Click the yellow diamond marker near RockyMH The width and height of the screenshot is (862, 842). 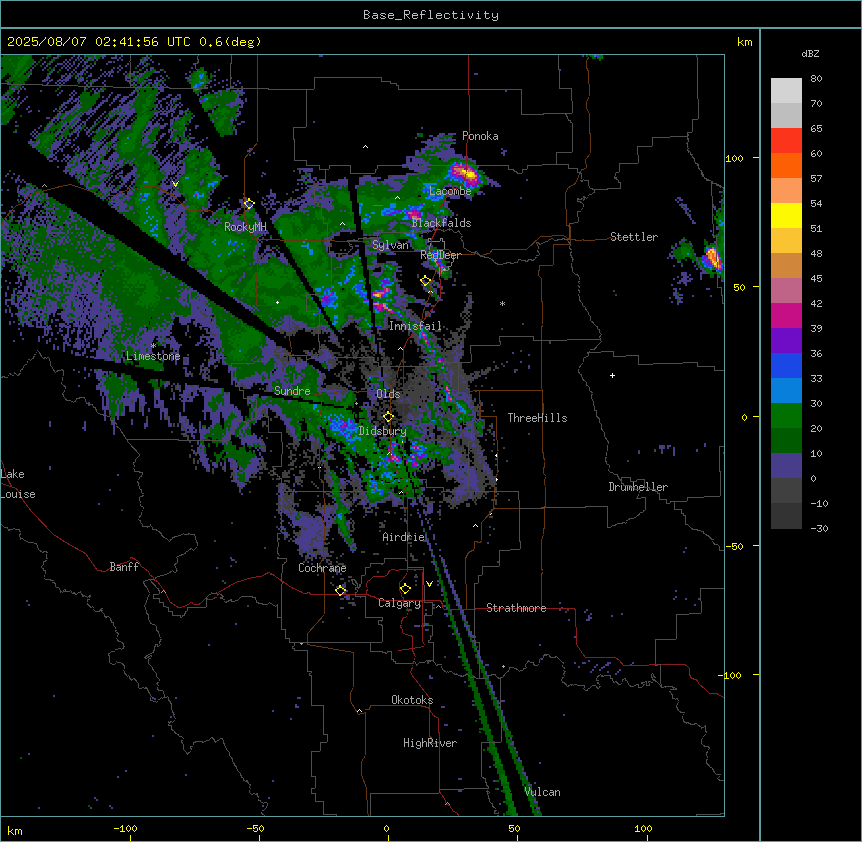249,204
